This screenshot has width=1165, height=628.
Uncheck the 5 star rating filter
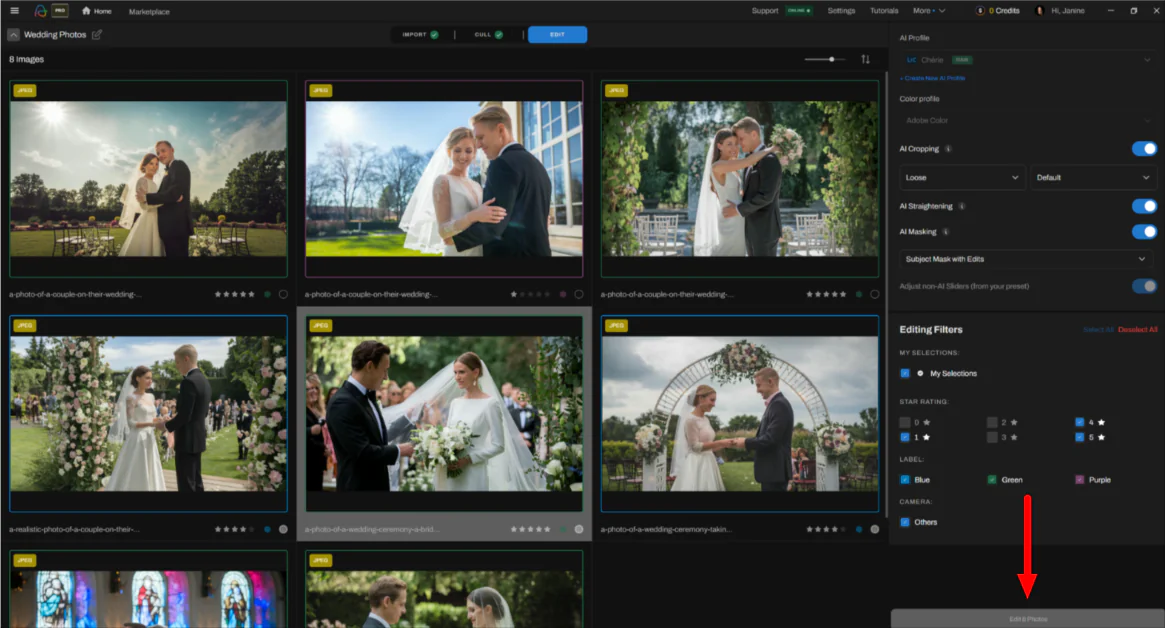[x=1080, y=437]
